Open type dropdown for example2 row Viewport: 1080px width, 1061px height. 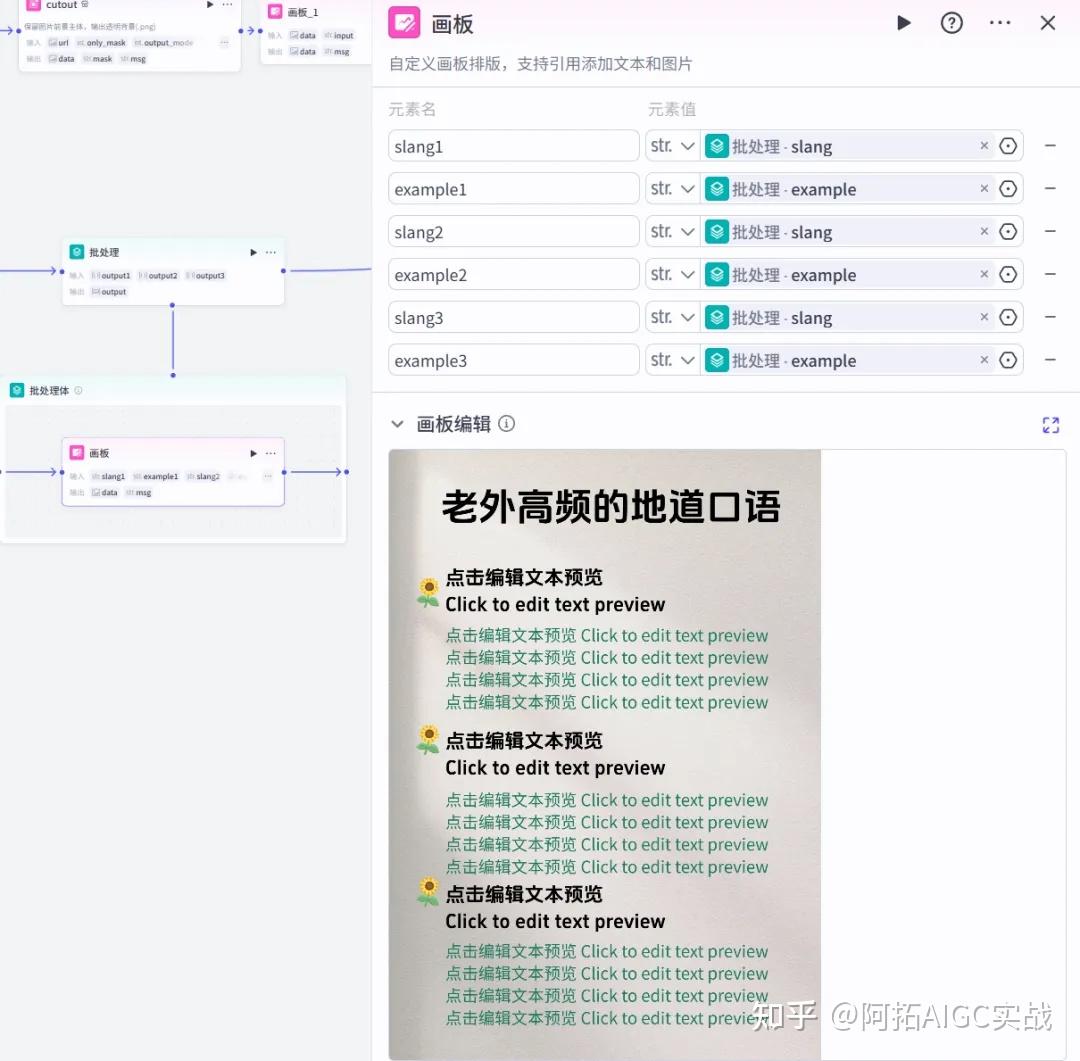click(672, 275)
